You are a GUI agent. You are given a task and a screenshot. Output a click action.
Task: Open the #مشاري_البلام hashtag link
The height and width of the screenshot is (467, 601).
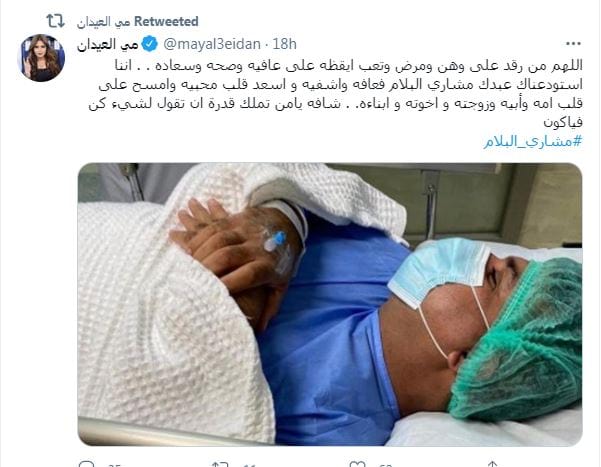532,142
